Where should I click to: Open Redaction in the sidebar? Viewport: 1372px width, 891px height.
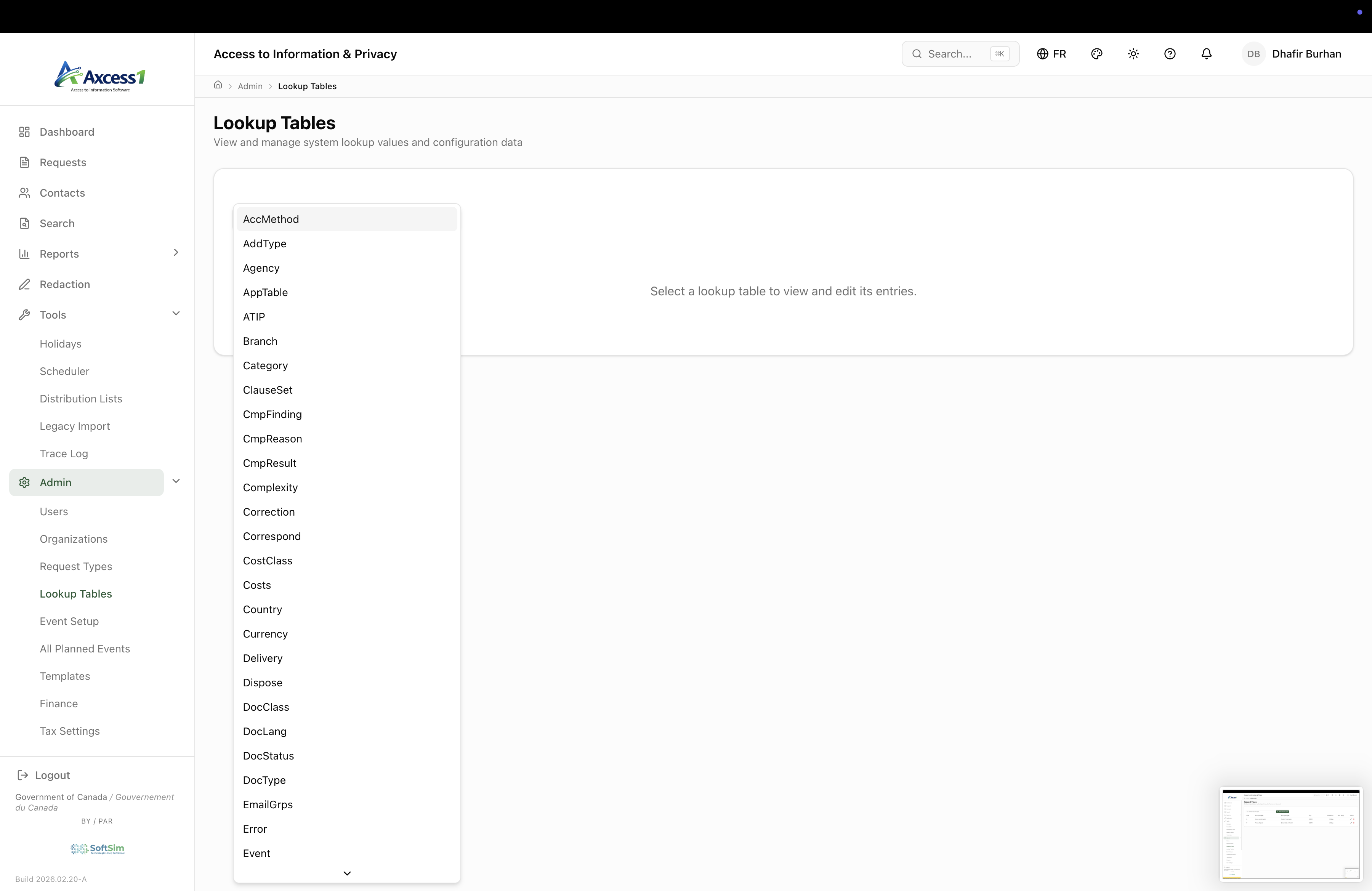(64, 284)
